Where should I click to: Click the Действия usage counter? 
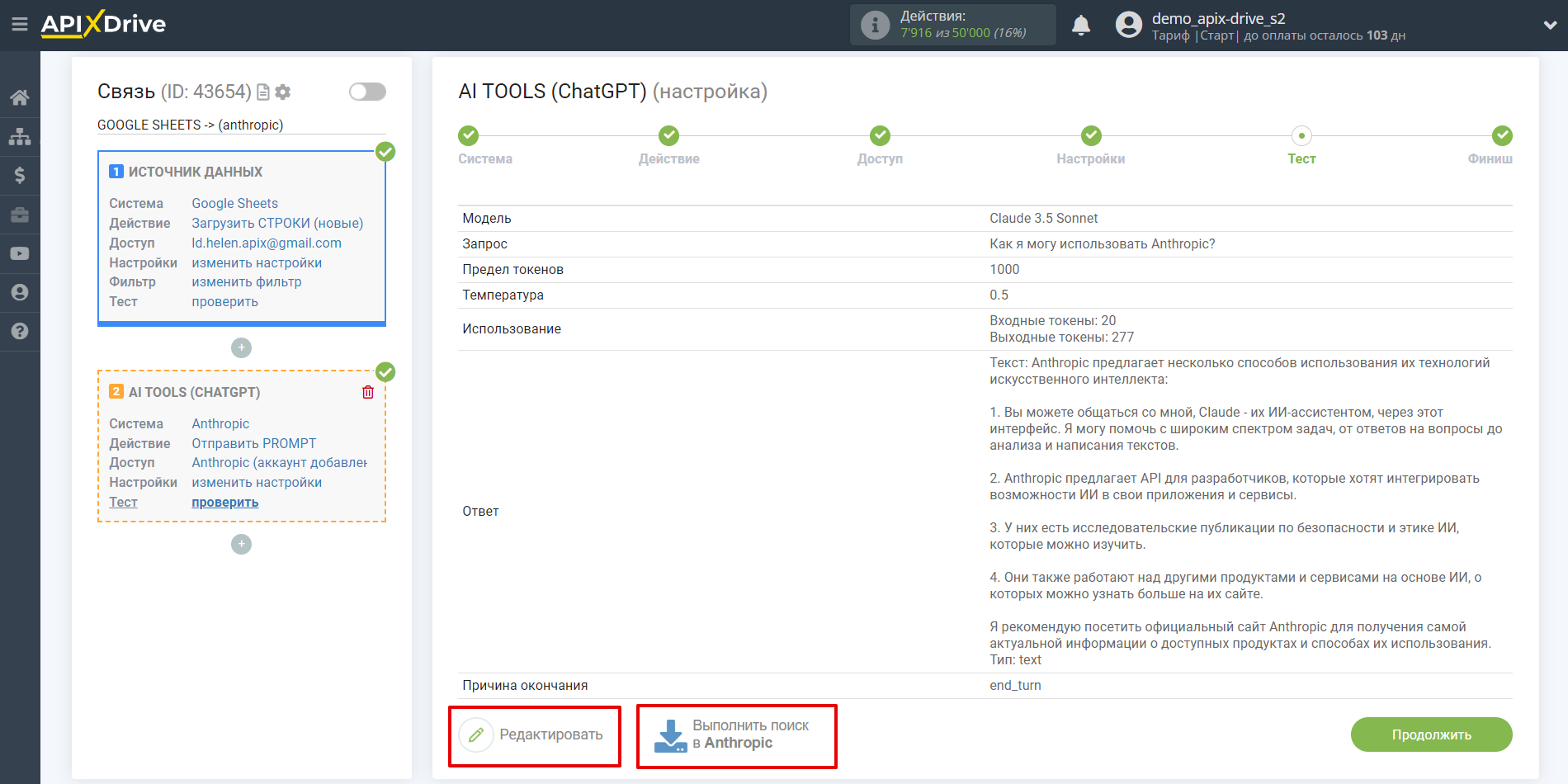(952, 25)
